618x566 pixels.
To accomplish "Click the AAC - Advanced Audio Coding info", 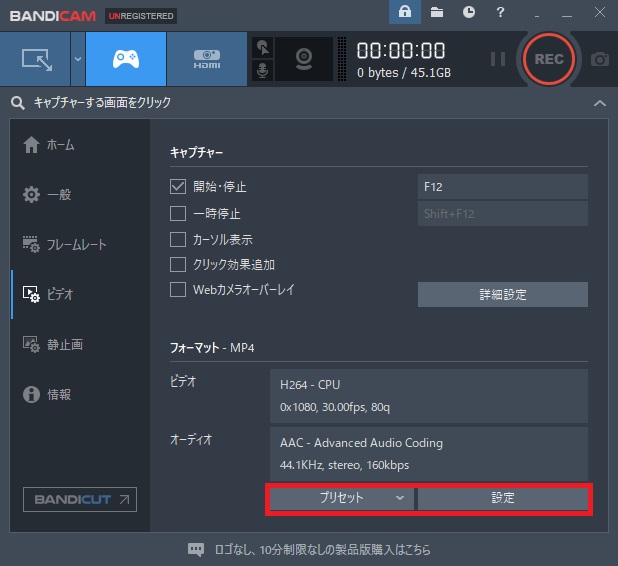I will coord(361,443).
